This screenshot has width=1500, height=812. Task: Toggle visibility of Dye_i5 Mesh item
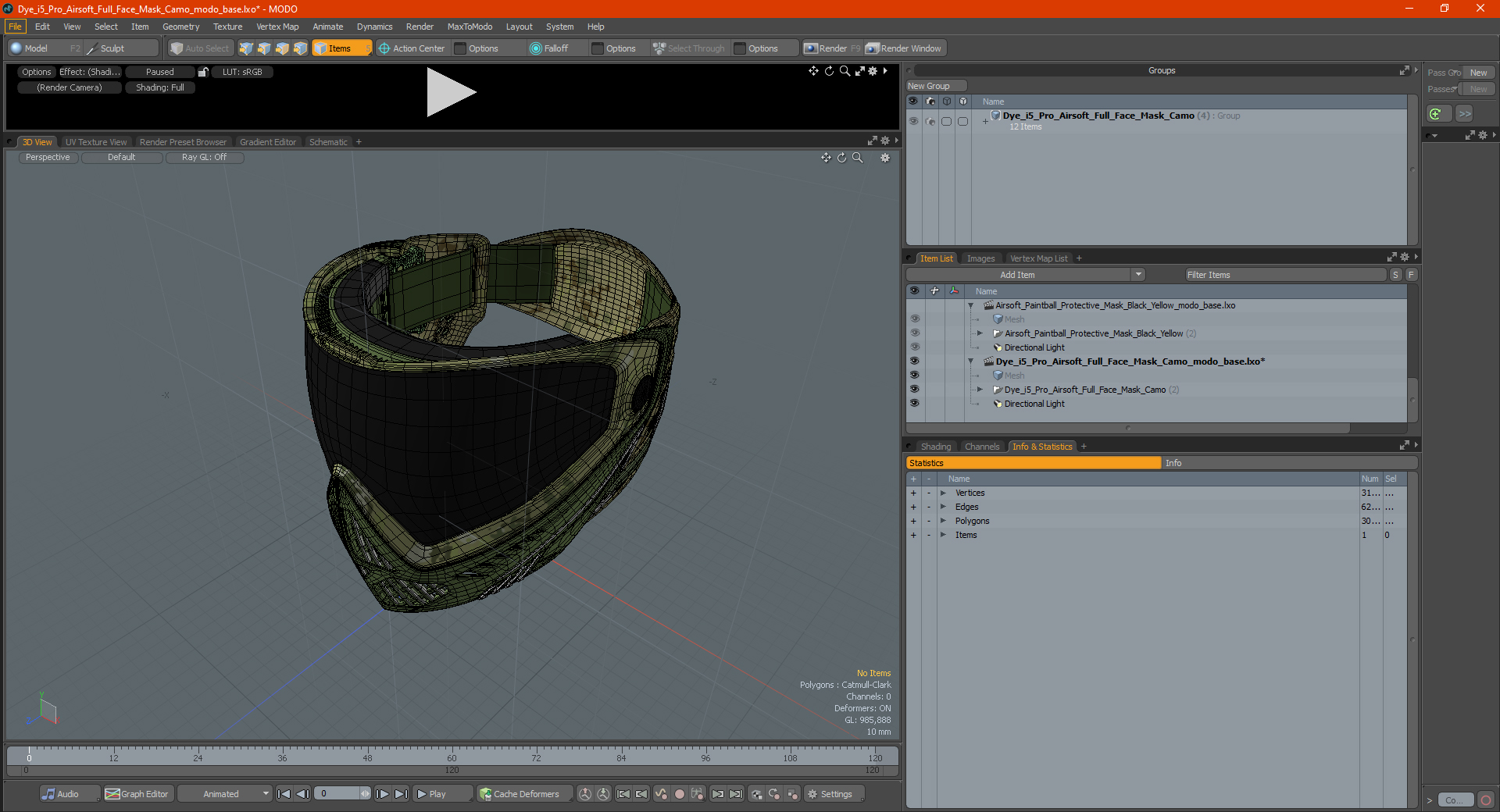tap(914, 376)
